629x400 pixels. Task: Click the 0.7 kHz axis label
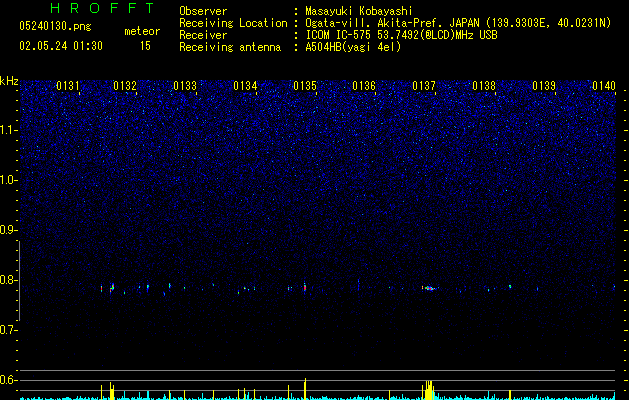(x=8, y=330)
